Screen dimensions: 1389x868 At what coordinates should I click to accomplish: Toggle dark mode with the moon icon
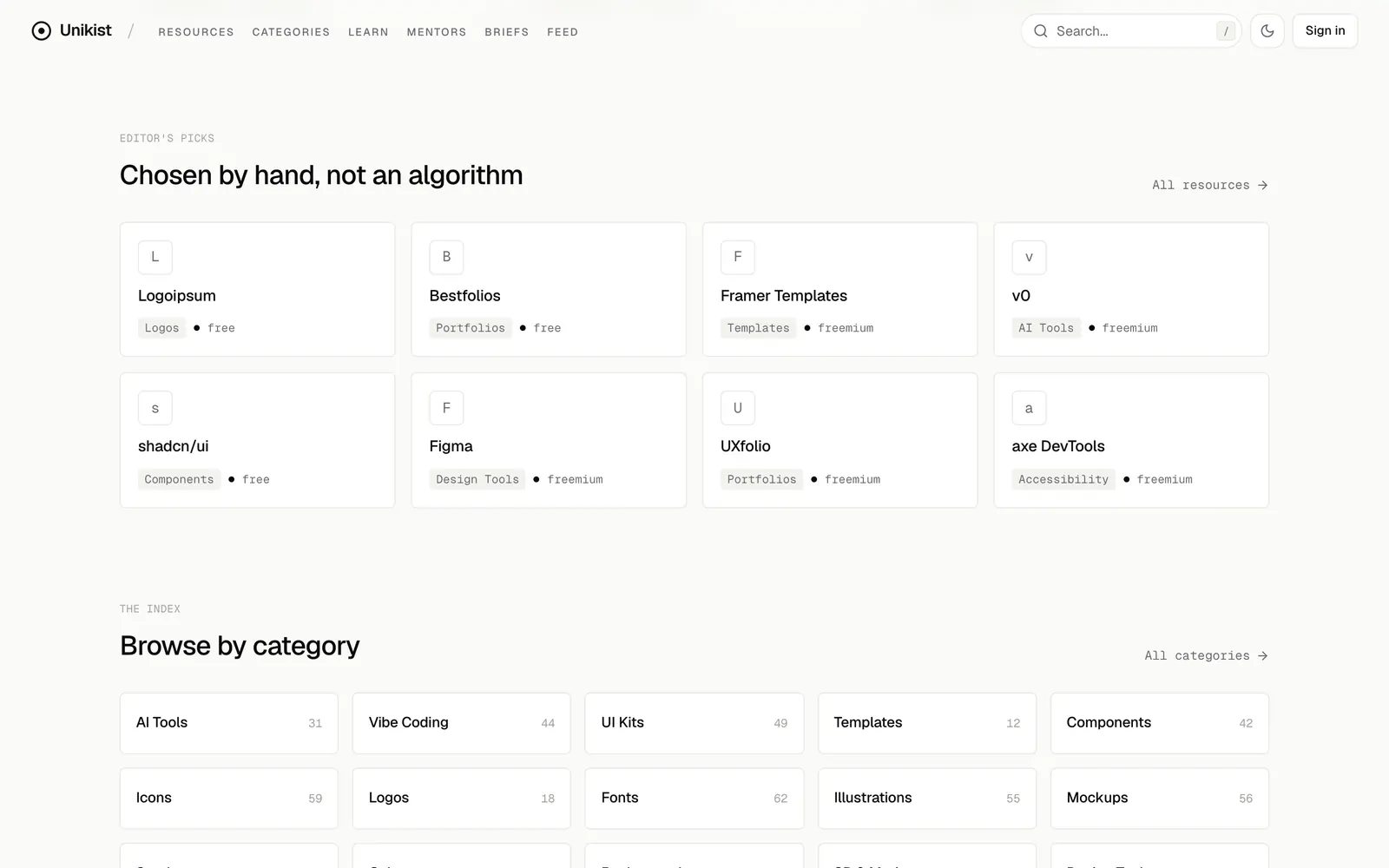[1267, 31]
